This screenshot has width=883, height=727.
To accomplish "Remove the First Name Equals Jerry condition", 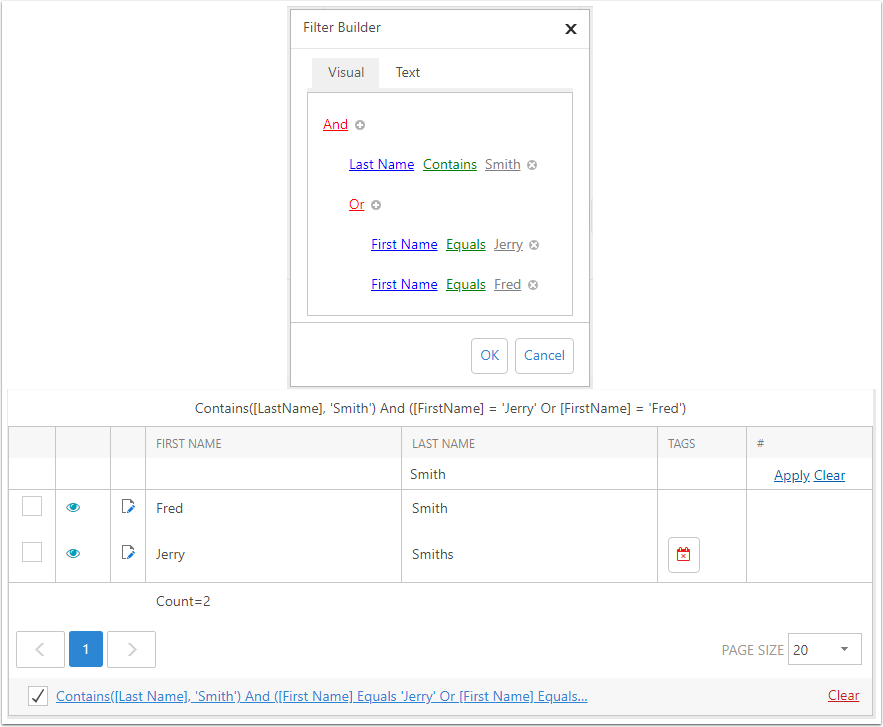I will [534, 245].
